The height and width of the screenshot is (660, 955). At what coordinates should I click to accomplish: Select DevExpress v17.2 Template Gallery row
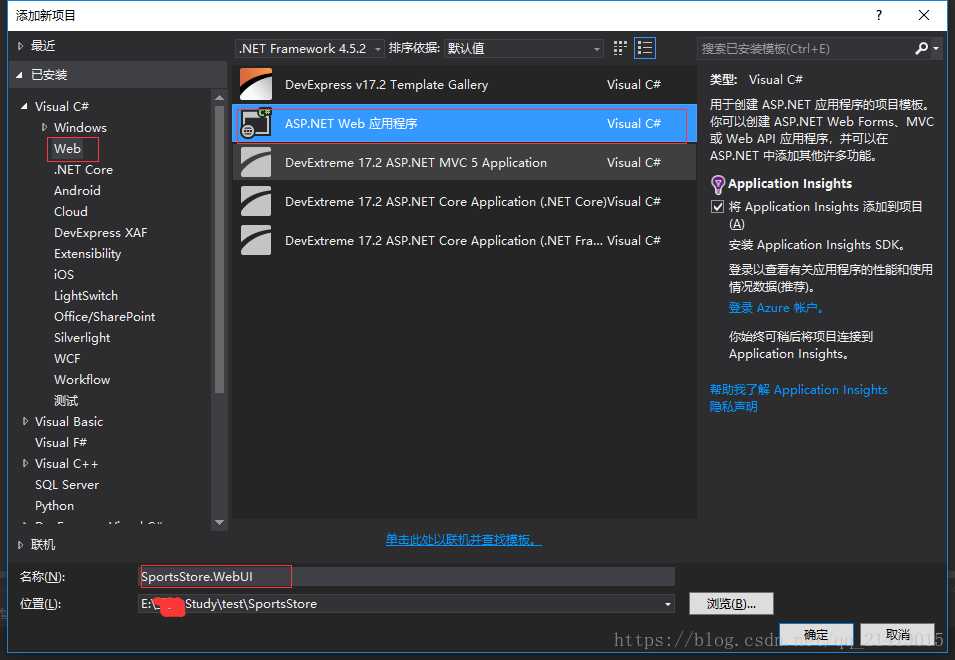click(464, 84)
